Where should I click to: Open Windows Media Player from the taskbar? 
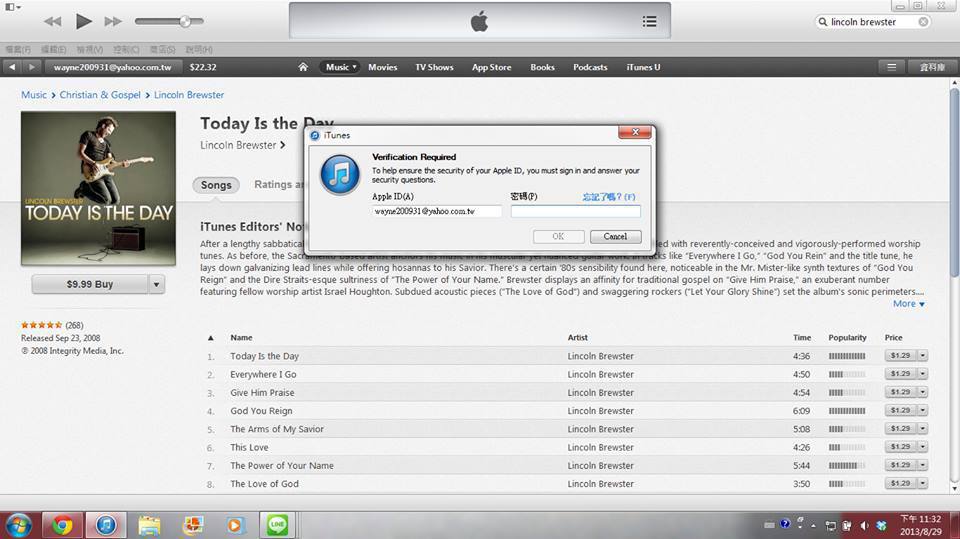click(234, 526)
